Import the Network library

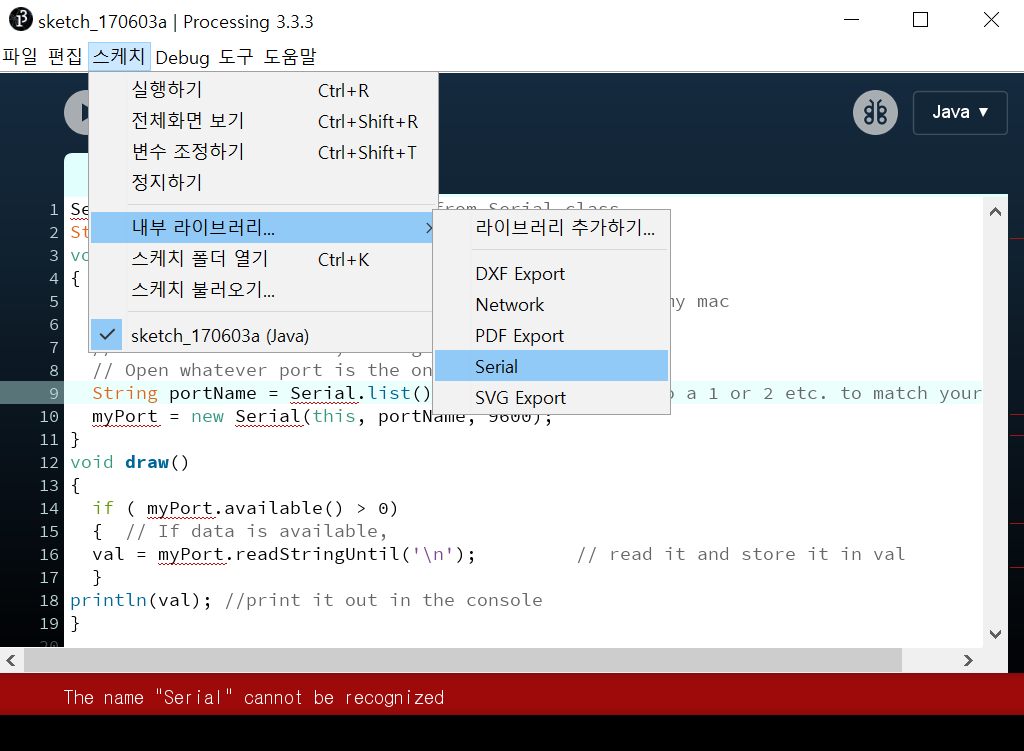pyautogui.click(x=551, y=305)
